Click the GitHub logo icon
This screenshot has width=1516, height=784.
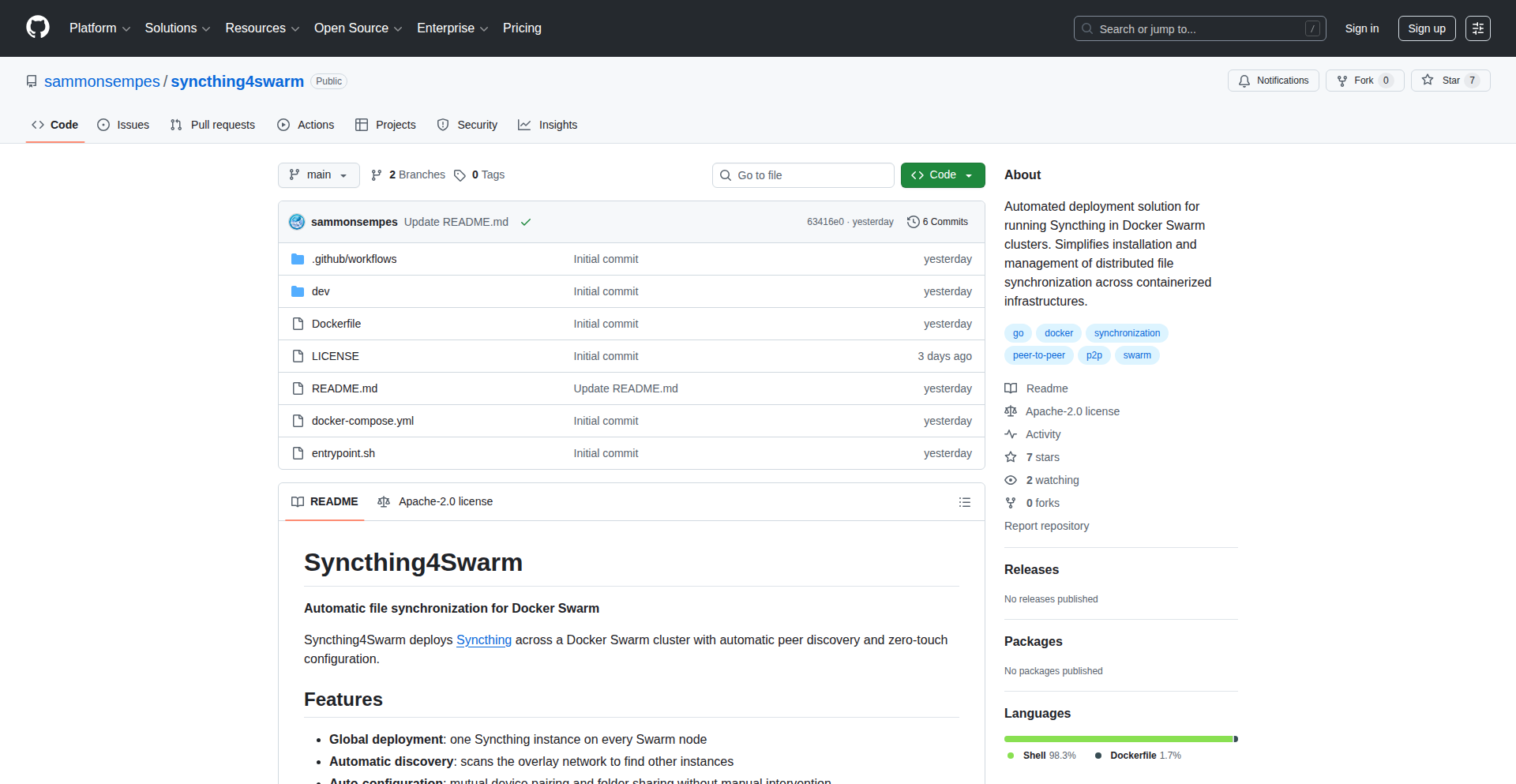(38, 28)
